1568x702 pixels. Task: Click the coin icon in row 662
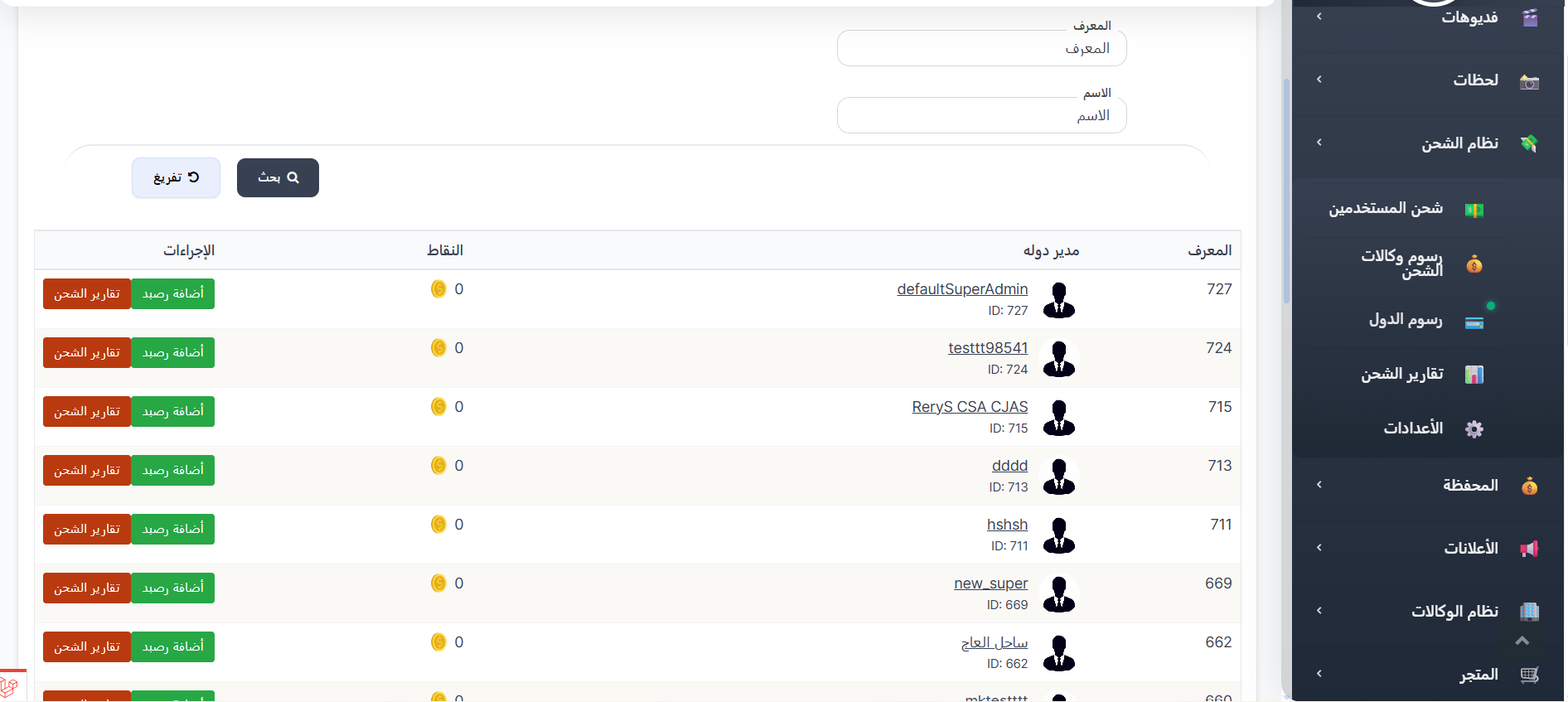click(x=438, y=642)
